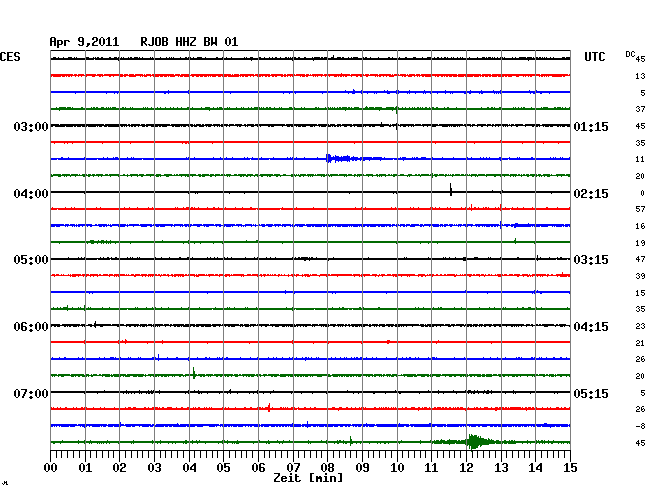Select the '15' minute axis tick label
Viewport: 650px width, 494px height.
click(570, 468)
